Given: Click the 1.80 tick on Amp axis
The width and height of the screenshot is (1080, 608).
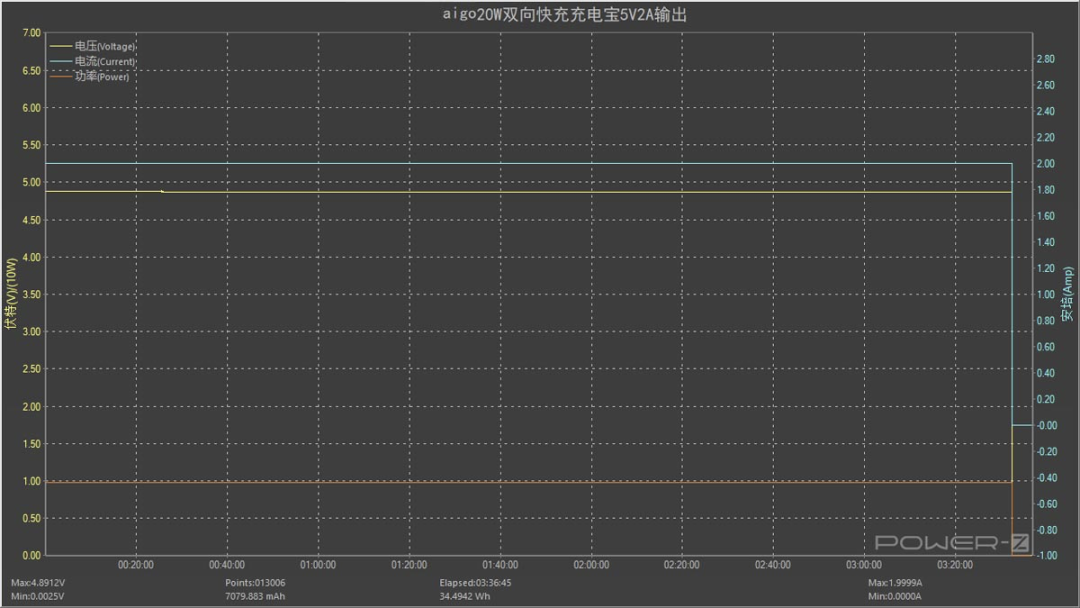Looking at the screenshot, I should pos(1046,190).
